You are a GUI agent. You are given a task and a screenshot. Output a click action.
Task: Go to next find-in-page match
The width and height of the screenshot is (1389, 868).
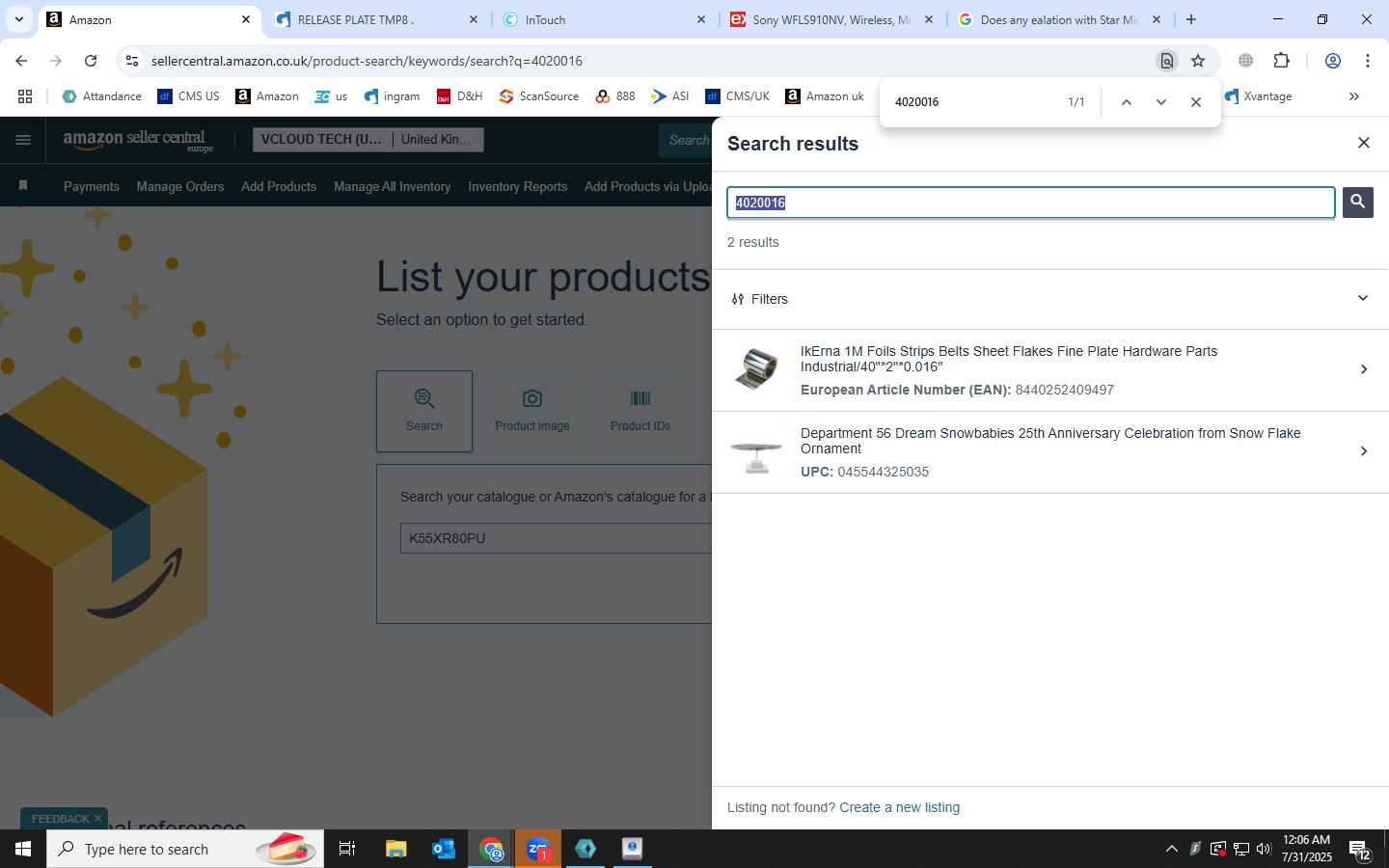coord(1161,102)
